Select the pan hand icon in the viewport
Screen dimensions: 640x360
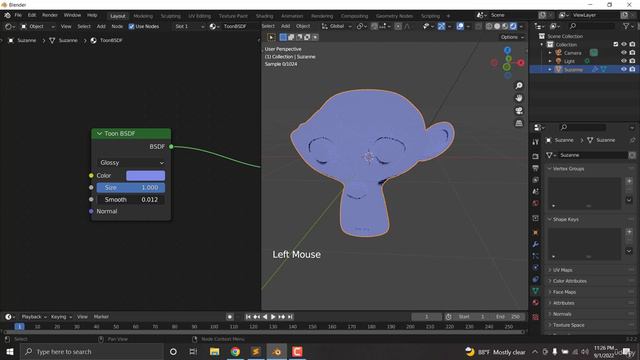(x=519, y=98)
